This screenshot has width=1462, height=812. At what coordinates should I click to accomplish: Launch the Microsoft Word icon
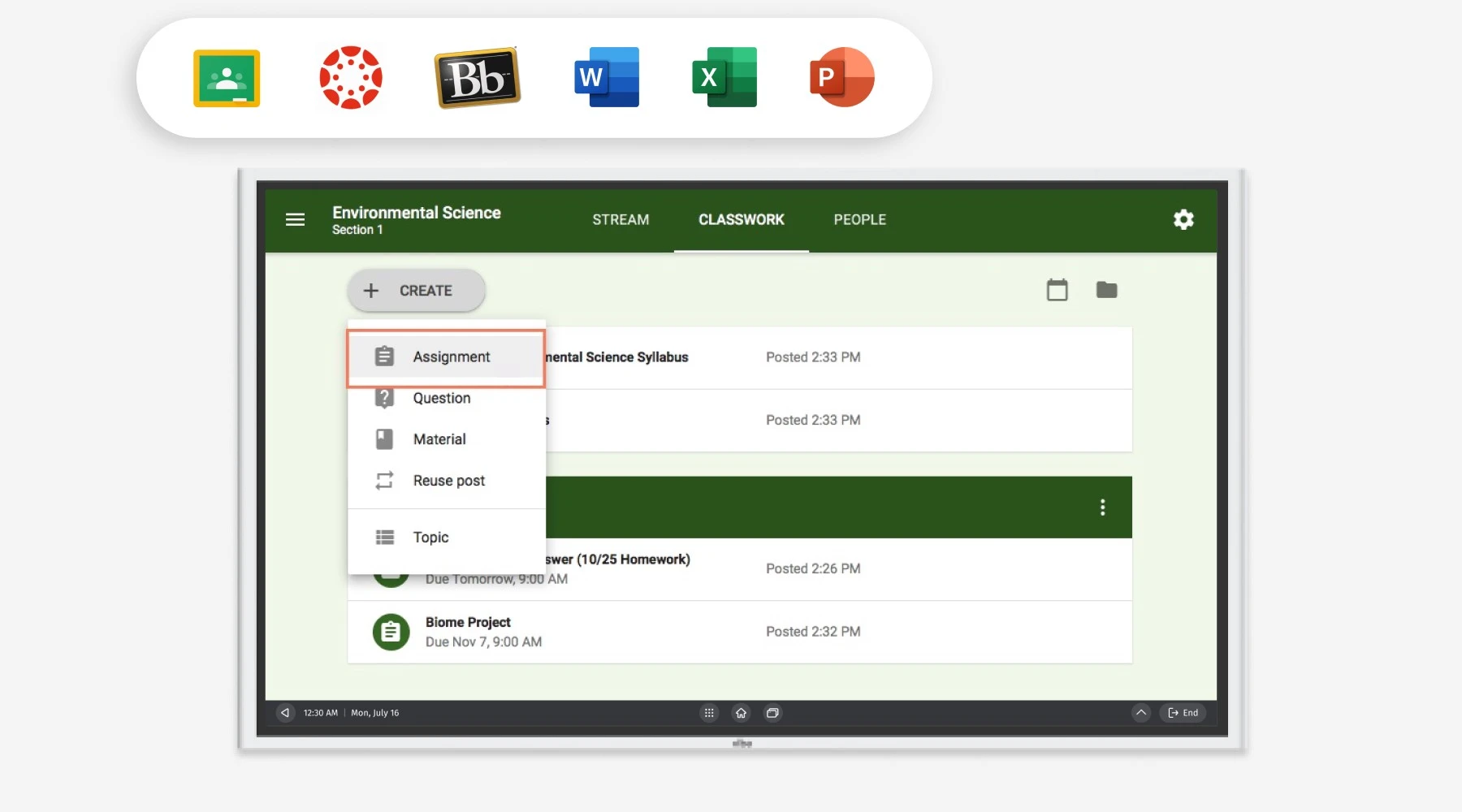[x=607, y=78]
